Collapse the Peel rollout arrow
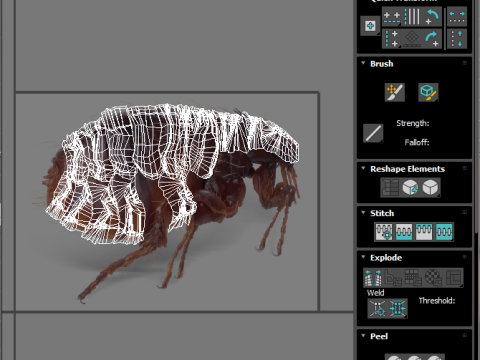 point(363,336)
